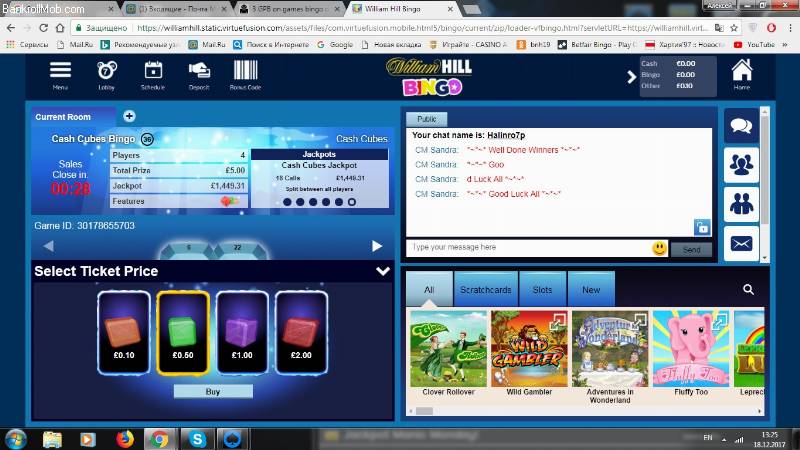Viewport: 800px width, 450px height.
Task: Click the Buy button
Action: (x=213, y=392)
